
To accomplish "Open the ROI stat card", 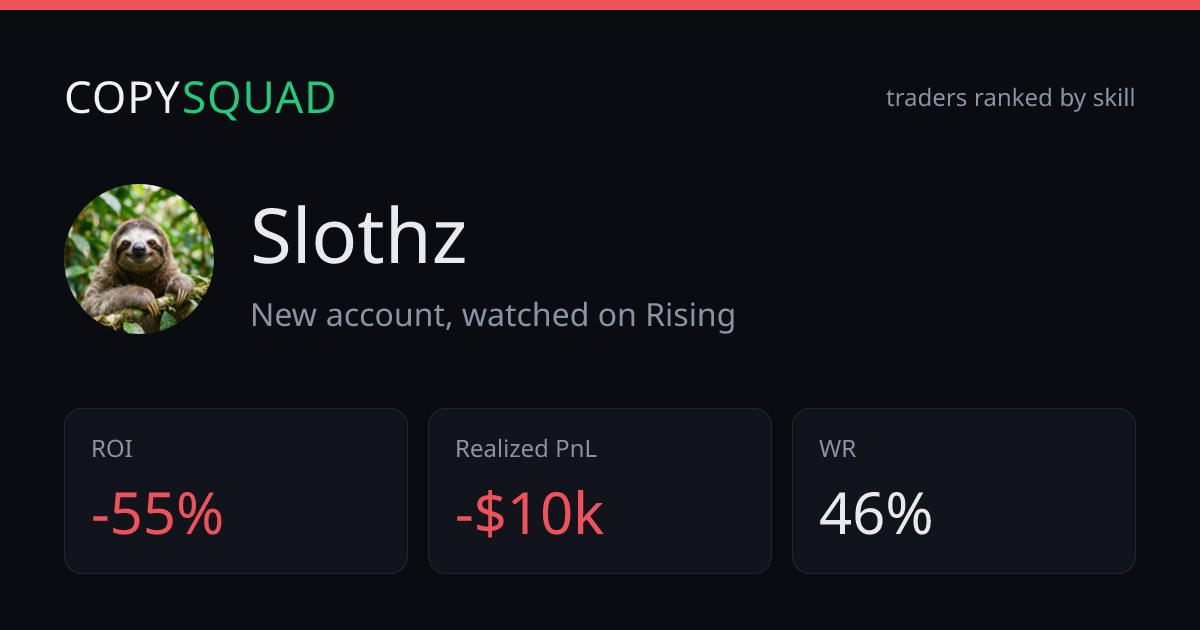I will pyautogui.click(x=236, y=491).
